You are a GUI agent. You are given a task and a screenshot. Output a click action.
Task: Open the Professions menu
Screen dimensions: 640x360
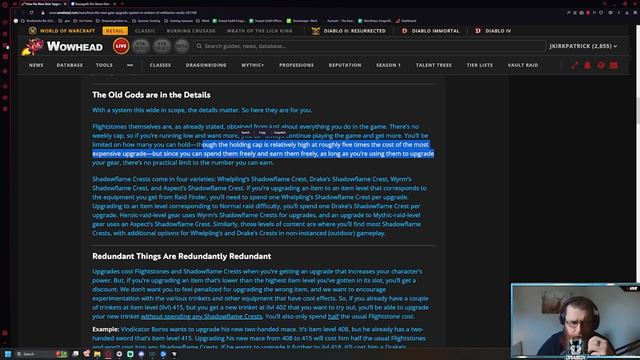296,65
